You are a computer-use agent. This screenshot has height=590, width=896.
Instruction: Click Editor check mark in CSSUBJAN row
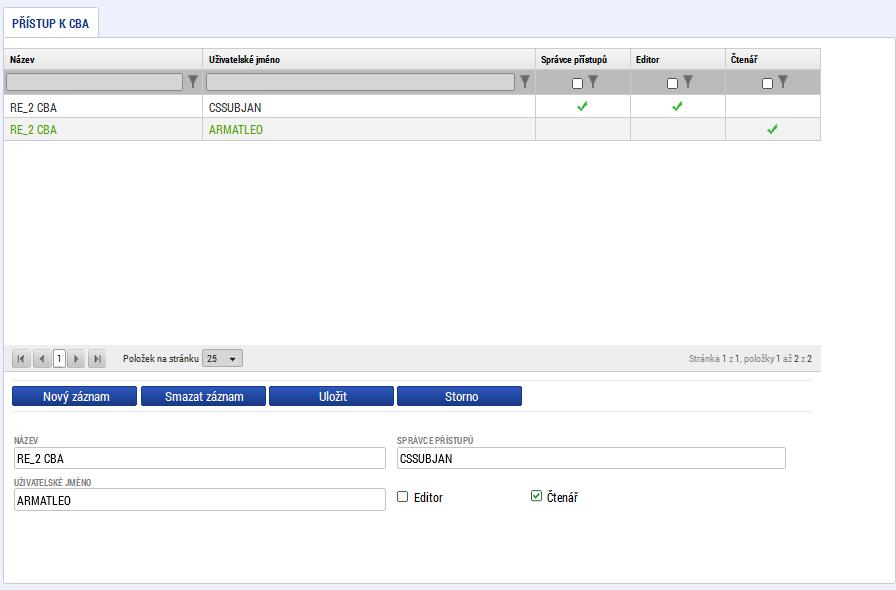point(677,106)
